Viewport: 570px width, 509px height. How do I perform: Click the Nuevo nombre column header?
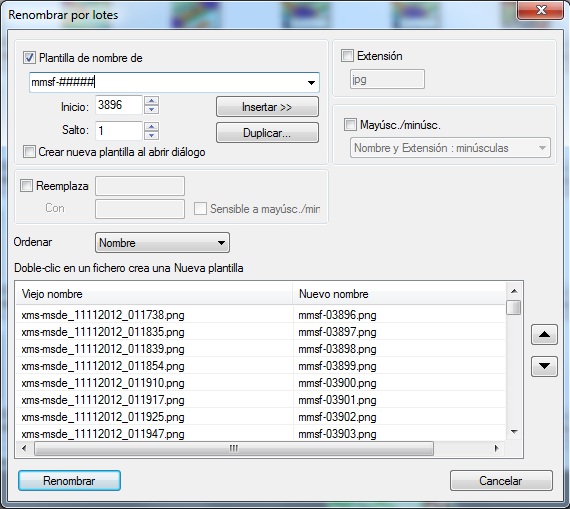(x=399, y=294)
